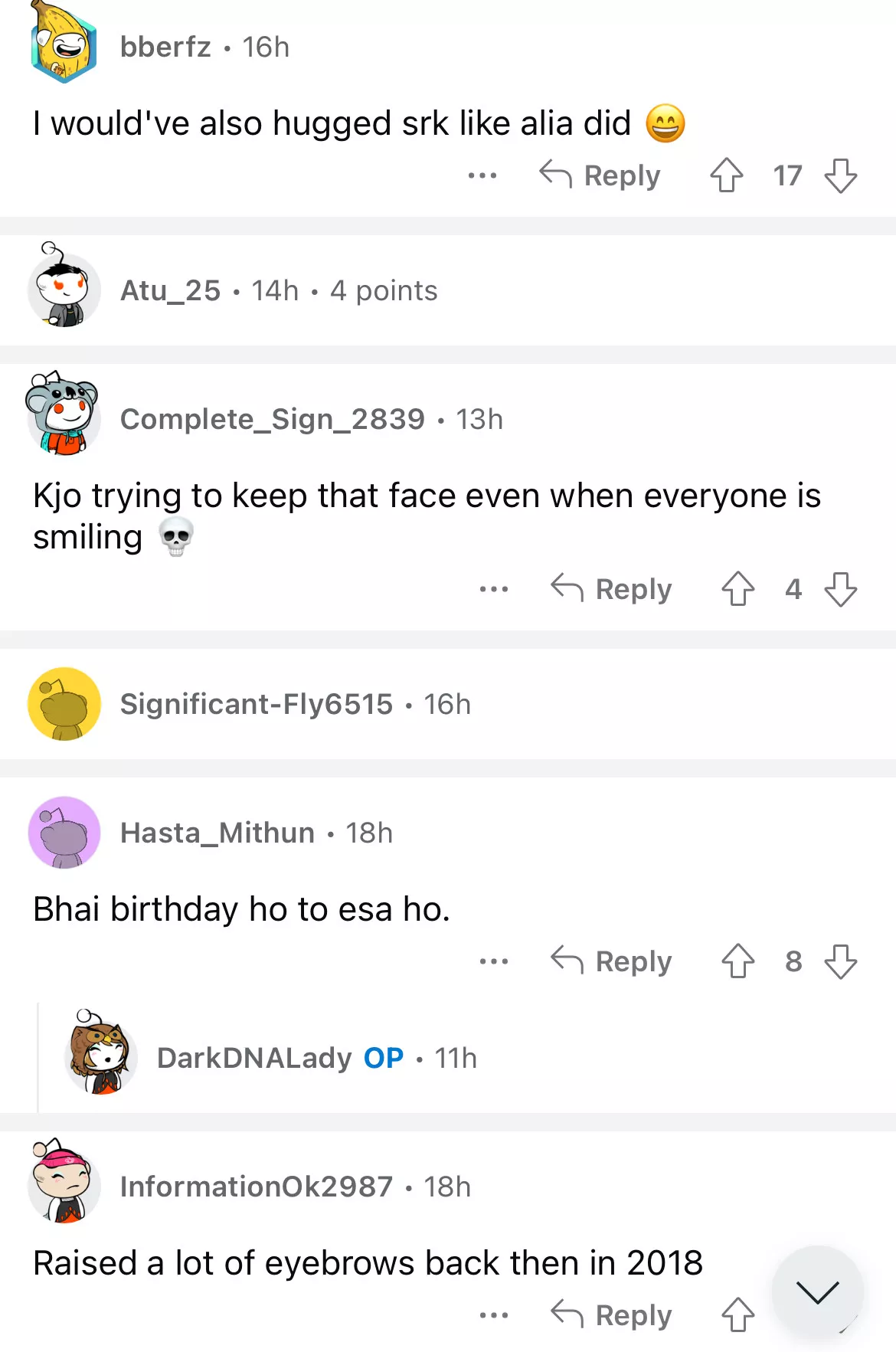Open the InformationOk2987 username link

click(x=256, y=1187)
